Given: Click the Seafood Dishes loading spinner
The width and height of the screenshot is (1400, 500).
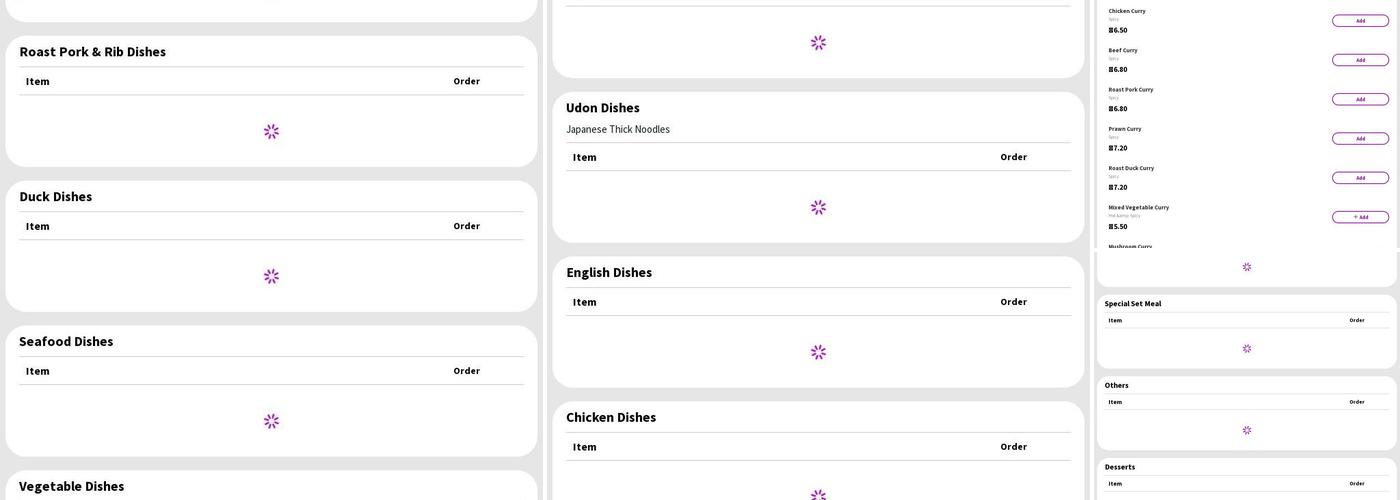Looking at the screenshot, I should click(271, 422).
